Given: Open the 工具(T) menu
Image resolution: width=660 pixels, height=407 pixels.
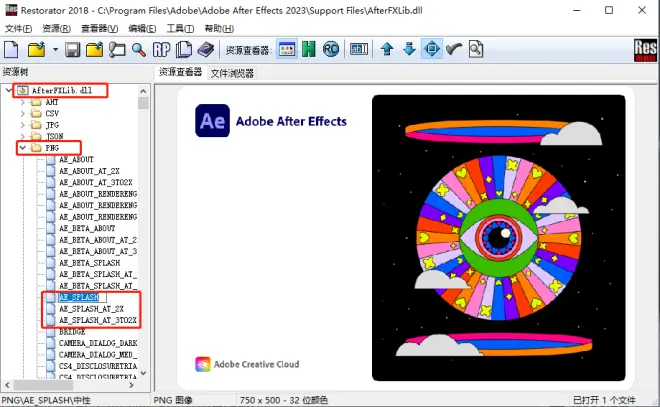Looking at the screenshot, I should (180, 28).
